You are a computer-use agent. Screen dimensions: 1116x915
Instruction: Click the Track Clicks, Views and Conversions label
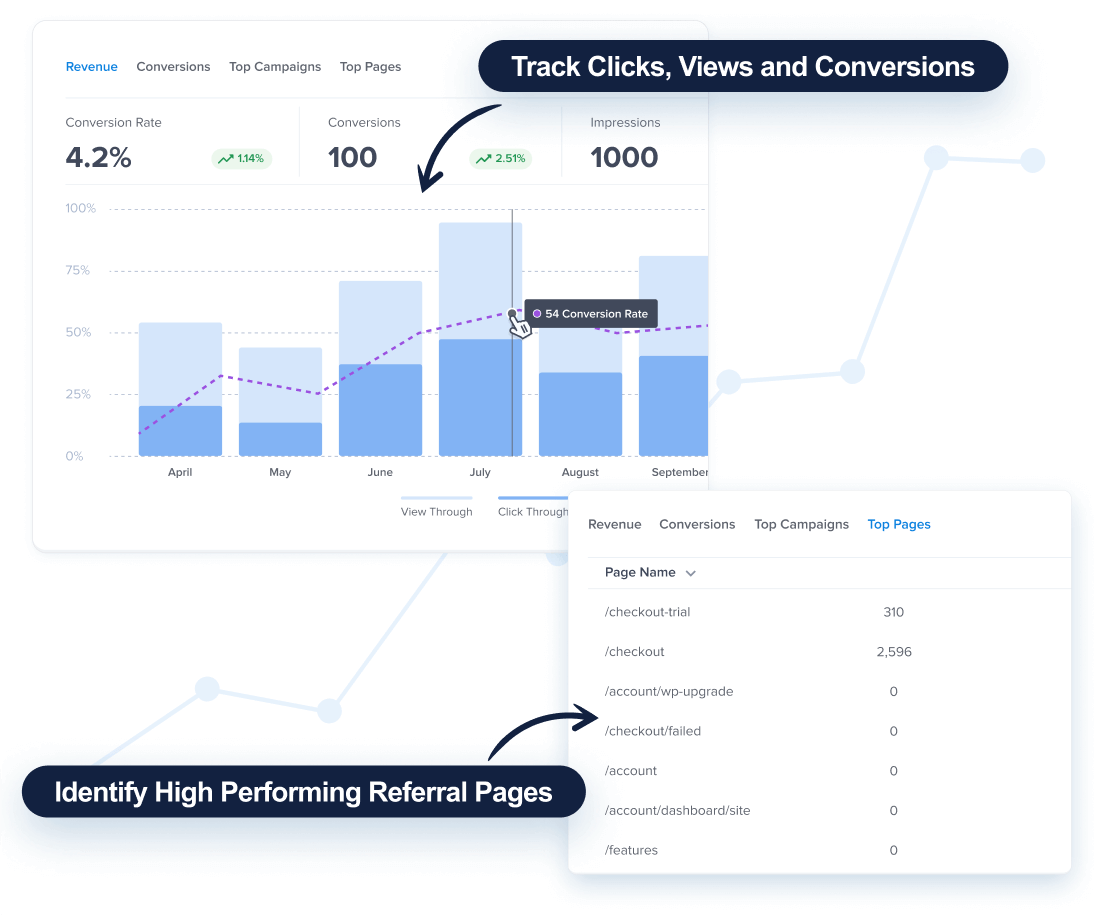[x=742, y=67]
